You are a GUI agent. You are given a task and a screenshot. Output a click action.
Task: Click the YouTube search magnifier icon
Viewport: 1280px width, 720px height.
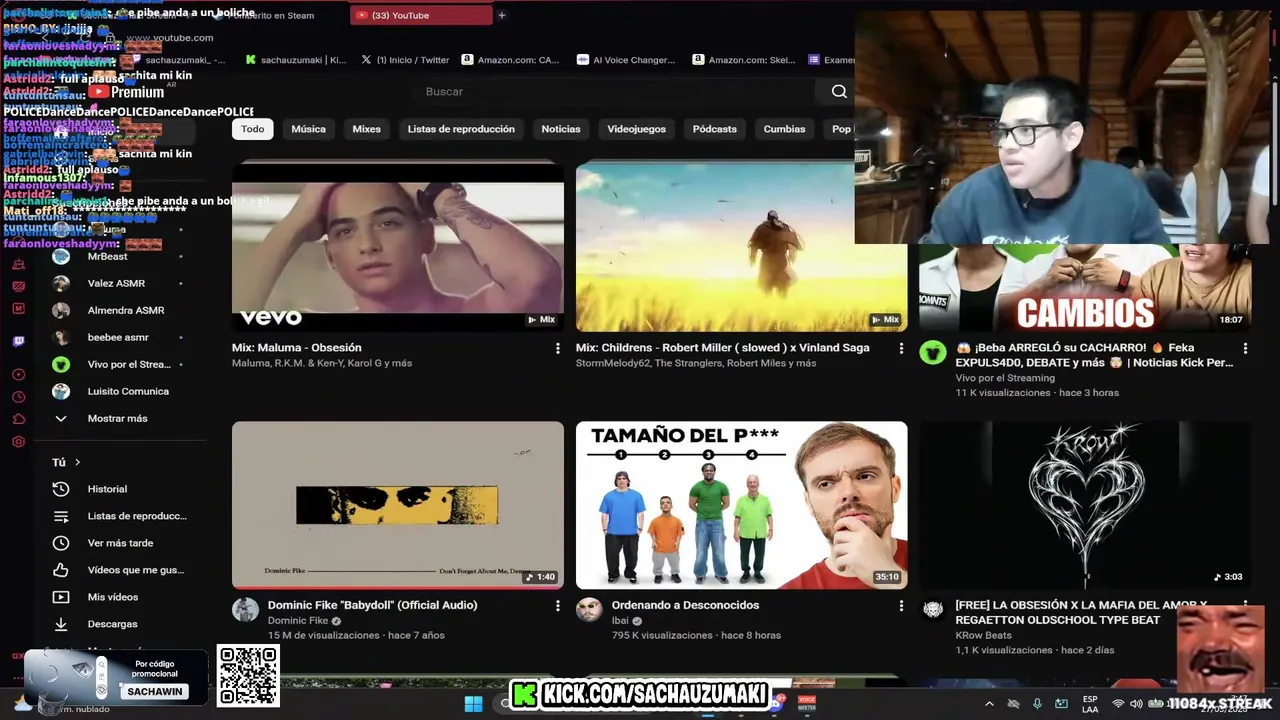(x=839, y=91)
